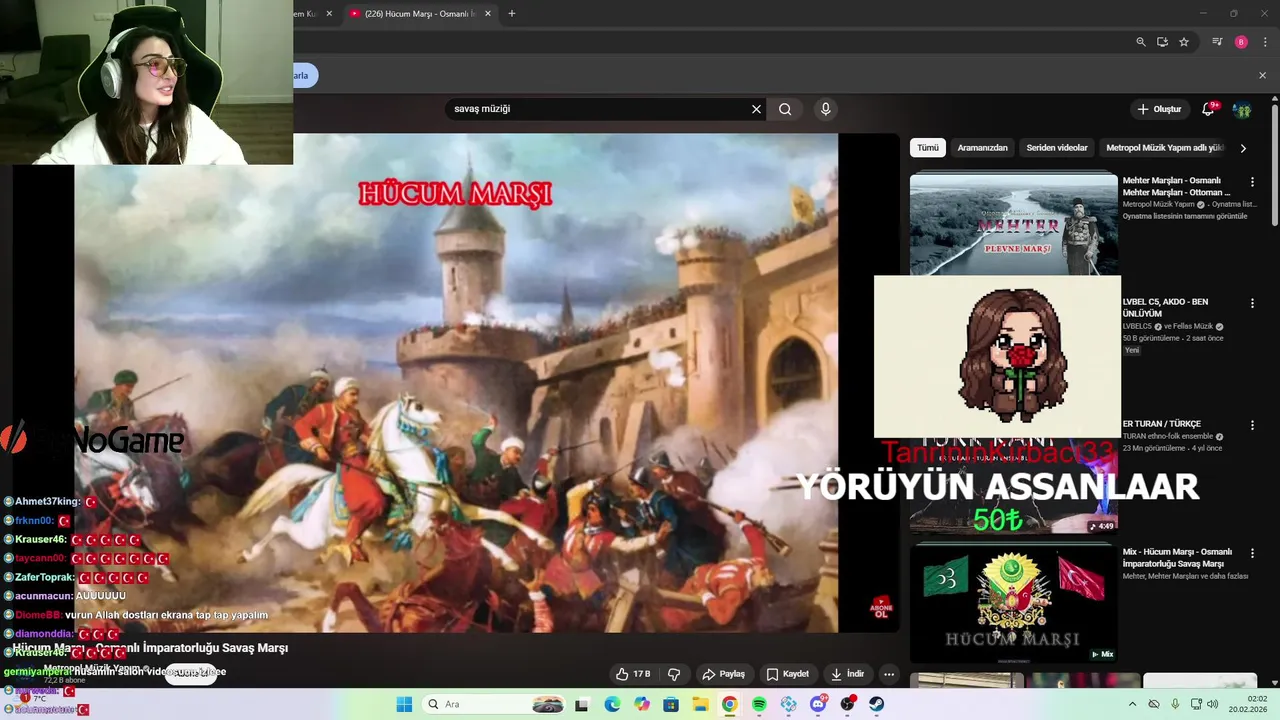Select the Metropol Müzik Yapım chip
The height and width of the screenshot is (720, 1280).
1164,148
